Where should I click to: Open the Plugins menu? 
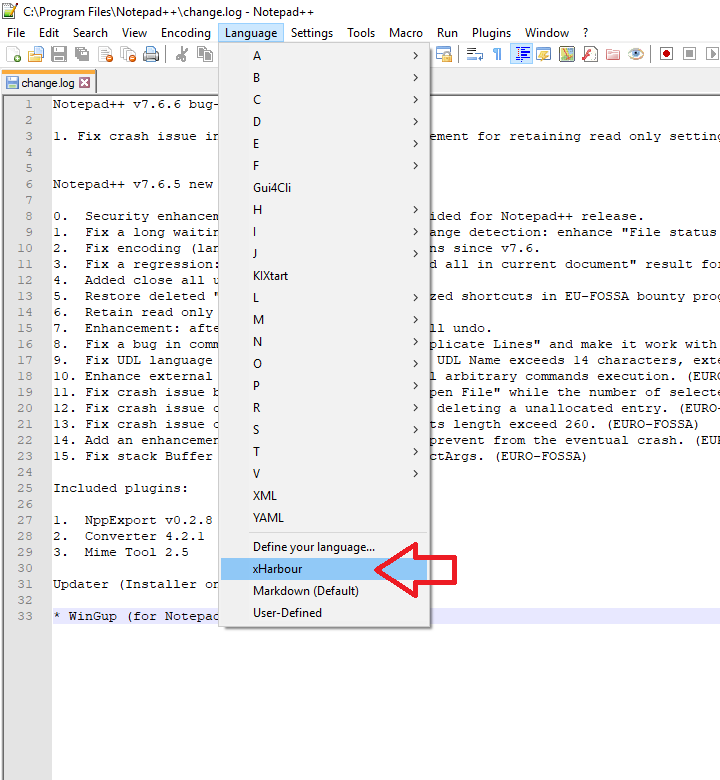pyautogui.click(x=491, y=33)
